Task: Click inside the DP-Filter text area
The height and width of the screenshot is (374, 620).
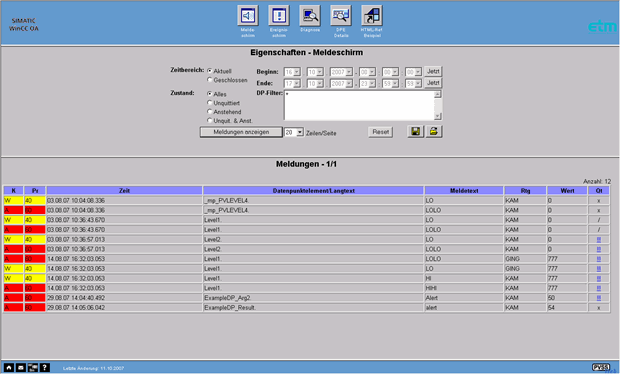Action: (x=359, y=105)
